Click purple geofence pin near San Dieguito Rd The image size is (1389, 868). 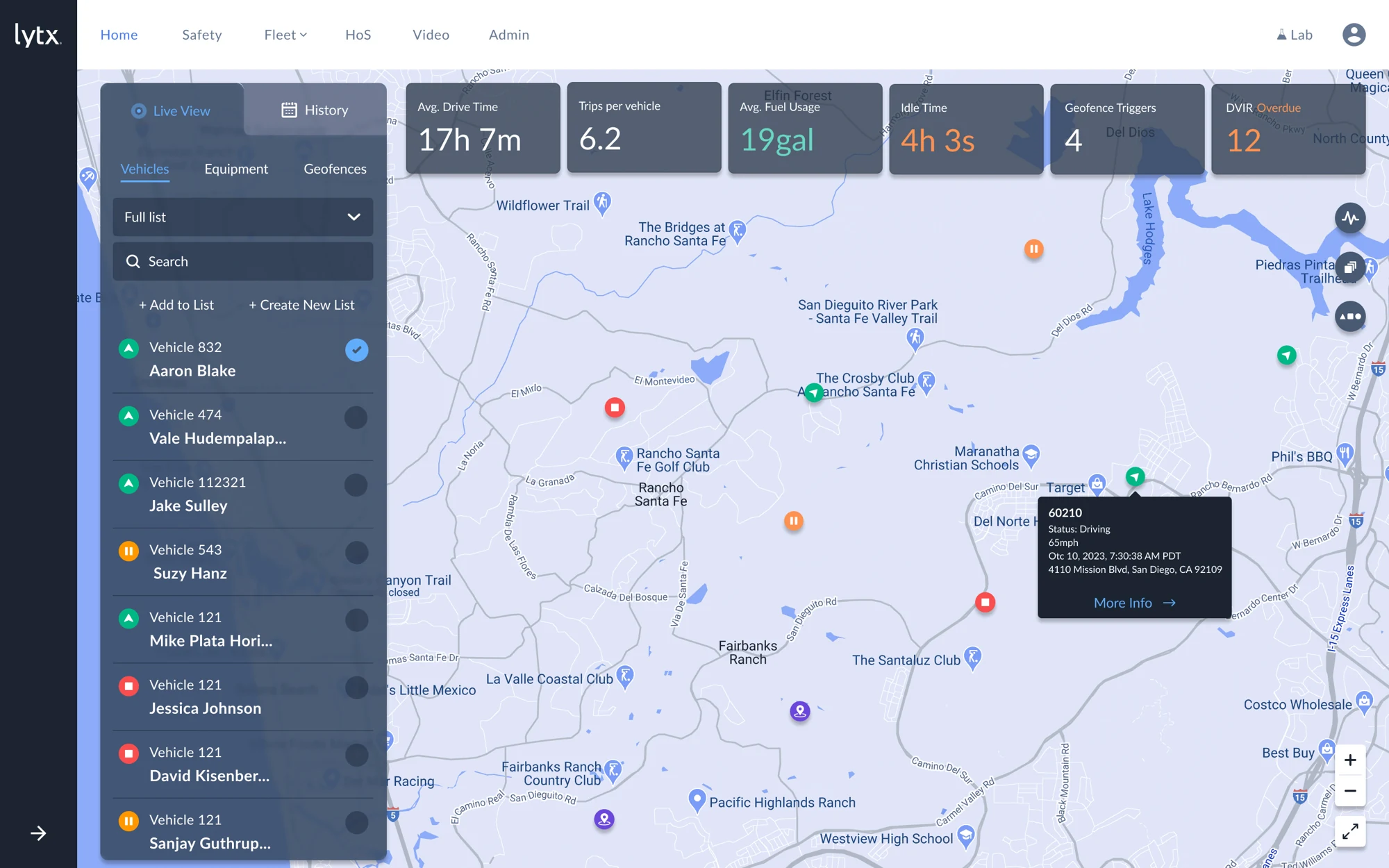pyautogui.click(x=604, y=819)
